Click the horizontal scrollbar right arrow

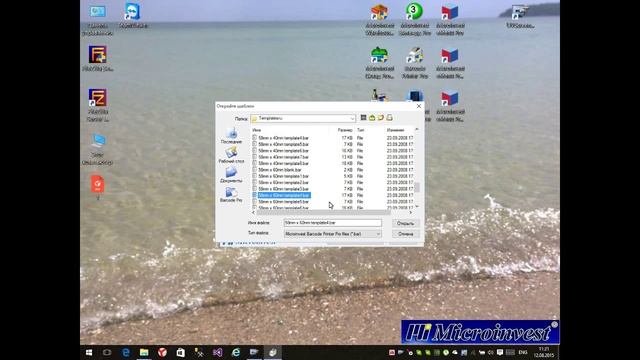[411, 212]
